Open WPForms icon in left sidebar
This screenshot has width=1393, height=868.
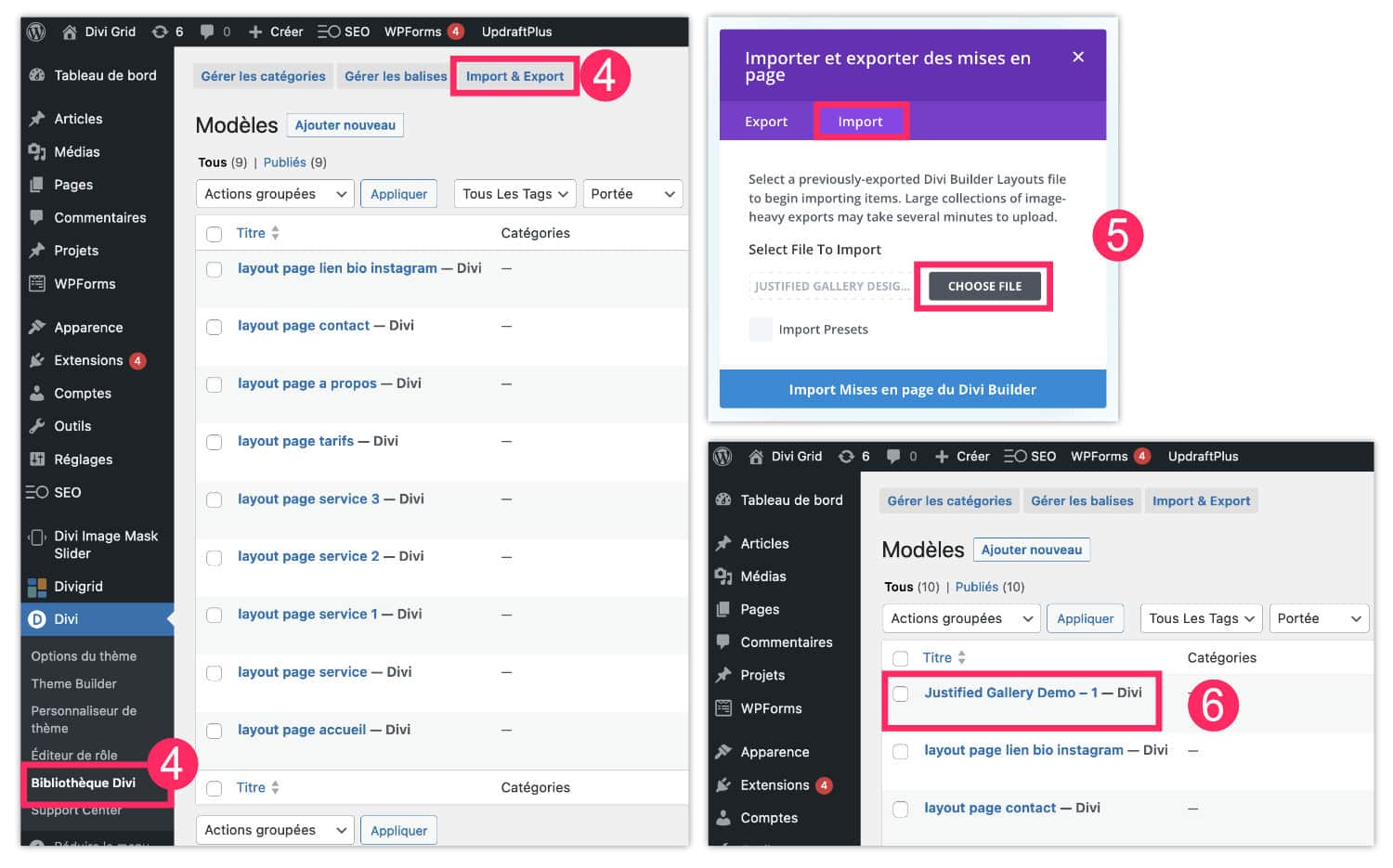pyautogui.click(x=37, y=284)
